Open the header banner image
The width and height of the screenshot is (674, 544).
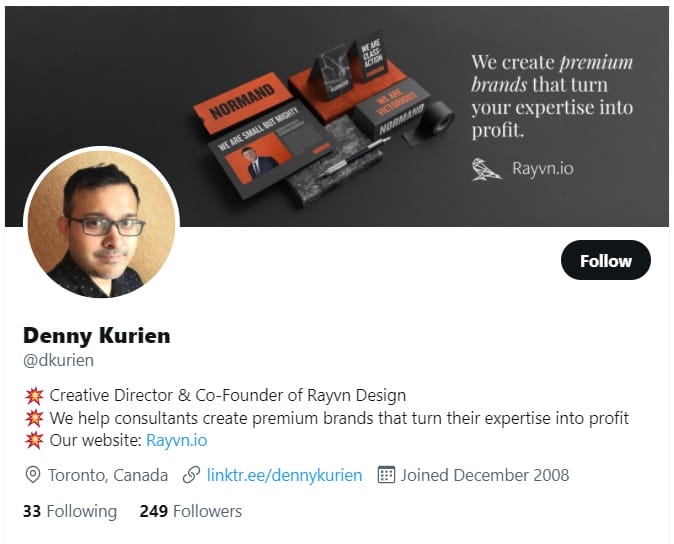[x=337, y=116]
